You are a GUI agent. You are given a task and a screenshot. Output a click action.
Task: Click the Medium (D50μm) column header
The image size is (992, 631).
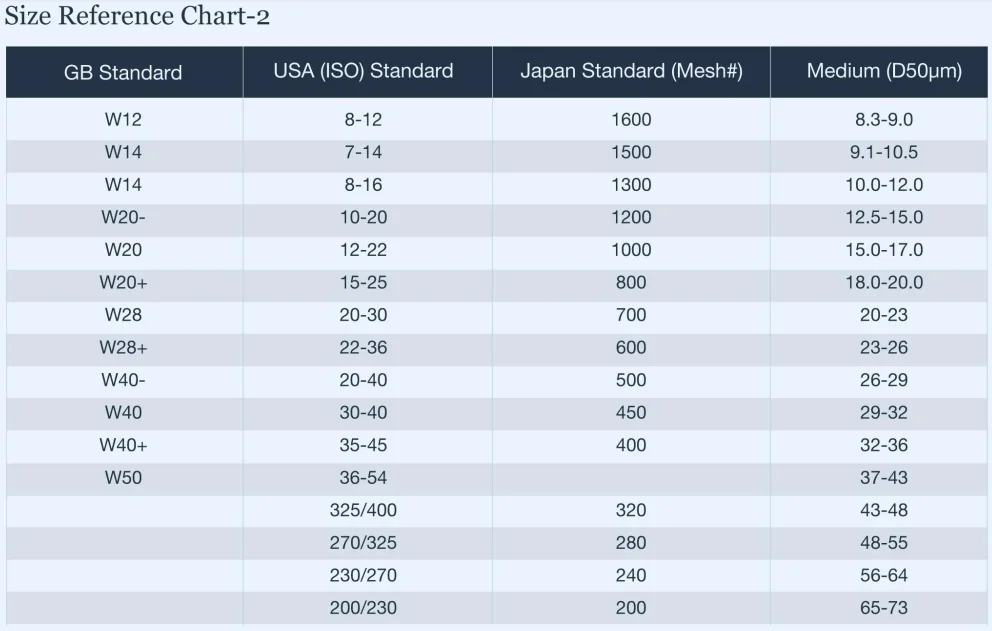click(x=884, y=71)
